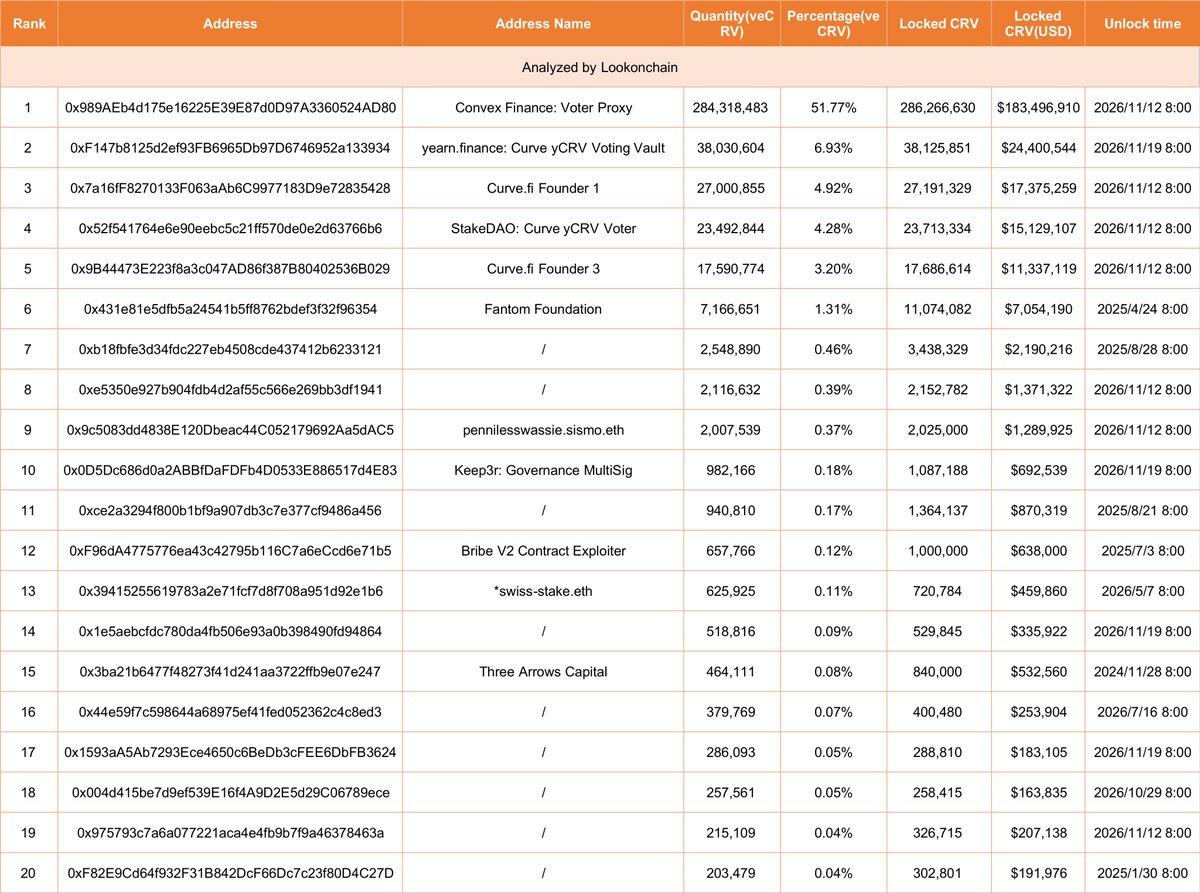Click locked USD value $692,539
The height and width of the screenshot is (893, 1200).
tap(1038, 470)
